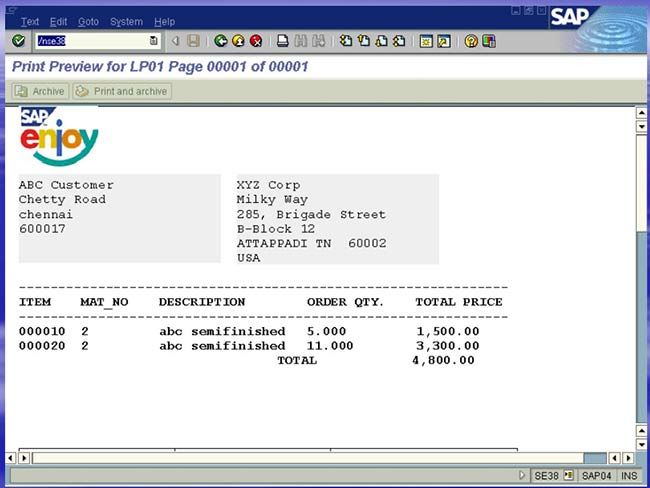Click the scroll-down arrow below the top up-arrow
This screenshot has height=488, width=650.
(x=642, y=126)
